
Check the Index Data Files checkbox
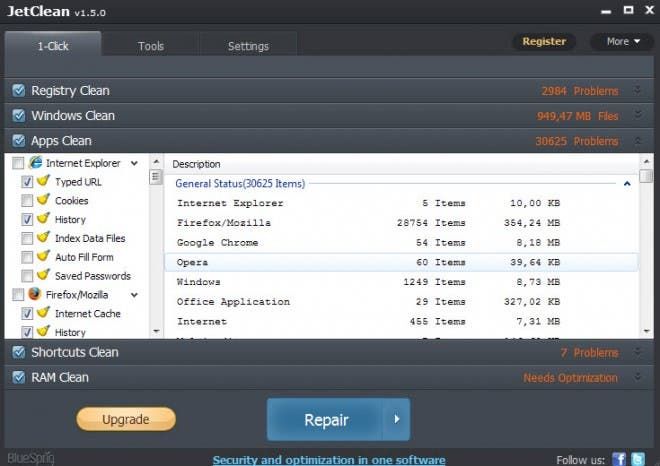click(27, 238)
